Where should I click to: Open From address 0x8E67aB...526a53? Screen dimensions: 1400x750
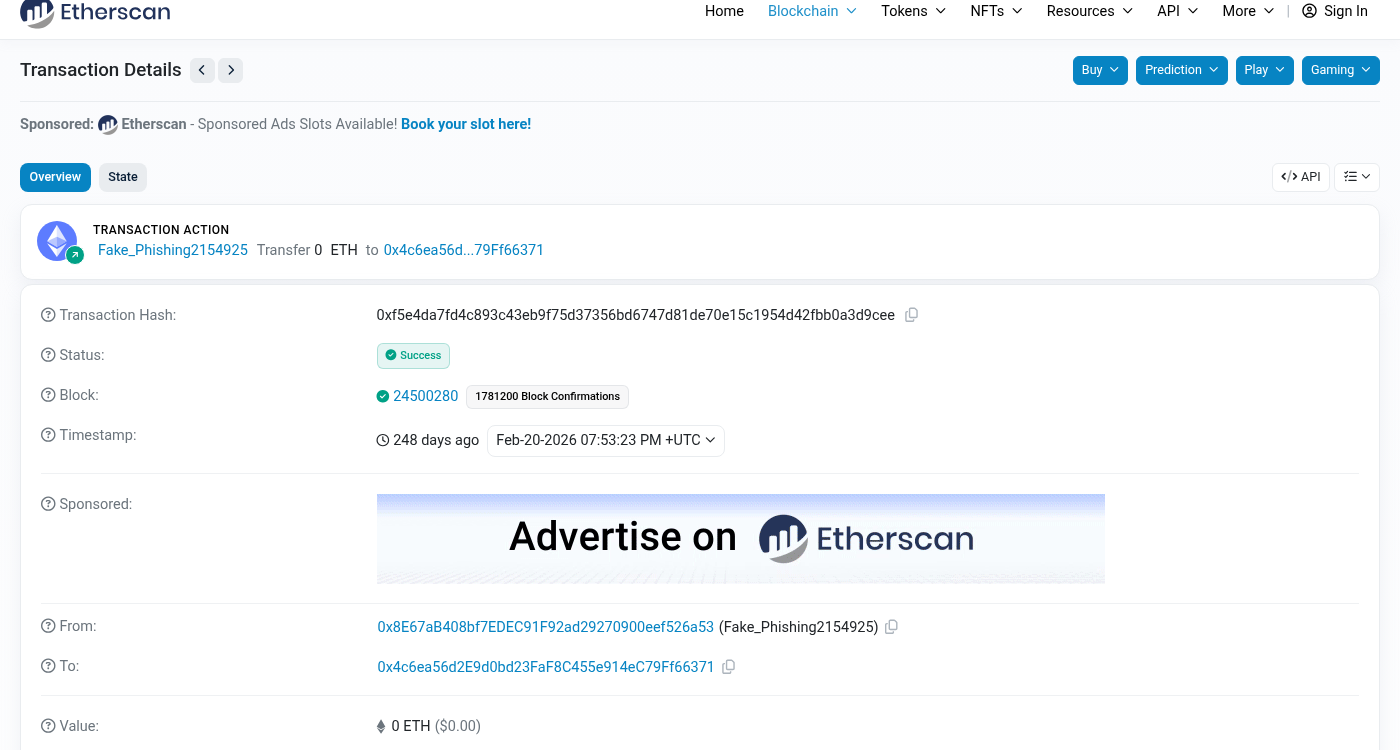pyautogui.click(x=546, y=627)
